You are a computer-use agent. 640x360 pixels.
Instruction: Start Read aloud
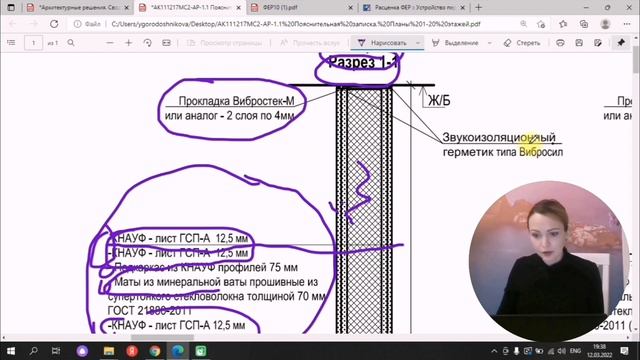point(310,43)
